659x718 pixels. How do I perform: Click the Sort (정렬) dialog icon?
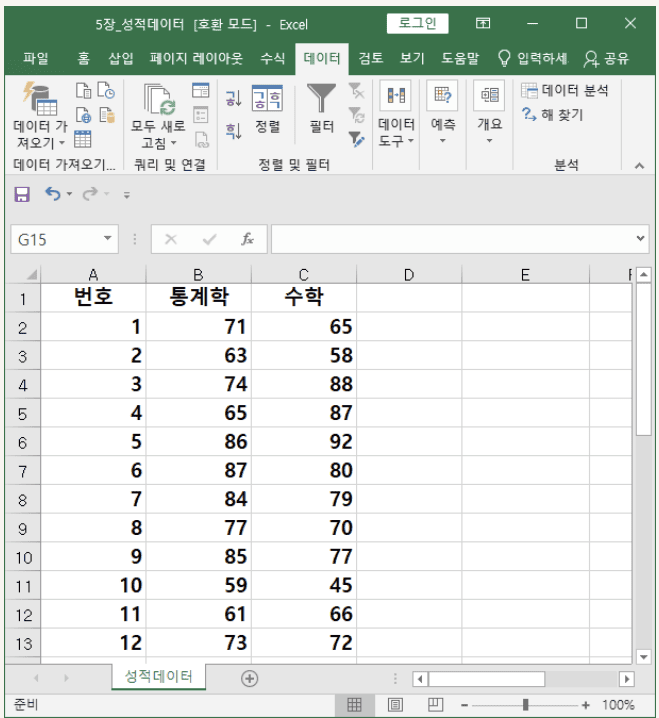266,98
